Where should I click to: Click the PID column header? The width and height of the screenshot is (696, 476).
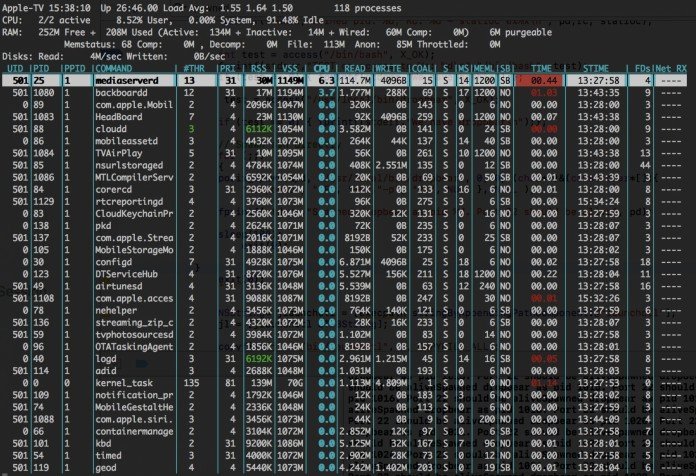(41, 68)
